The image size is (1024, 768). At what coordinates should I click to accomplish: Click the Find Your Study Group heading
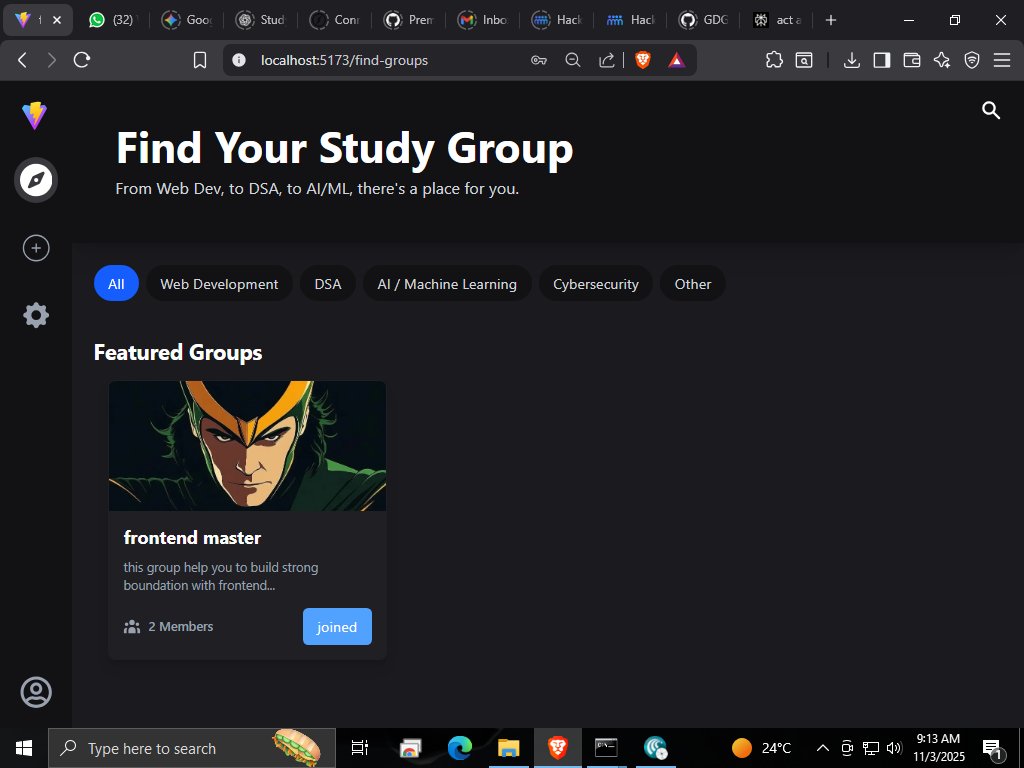click(345, 148)
